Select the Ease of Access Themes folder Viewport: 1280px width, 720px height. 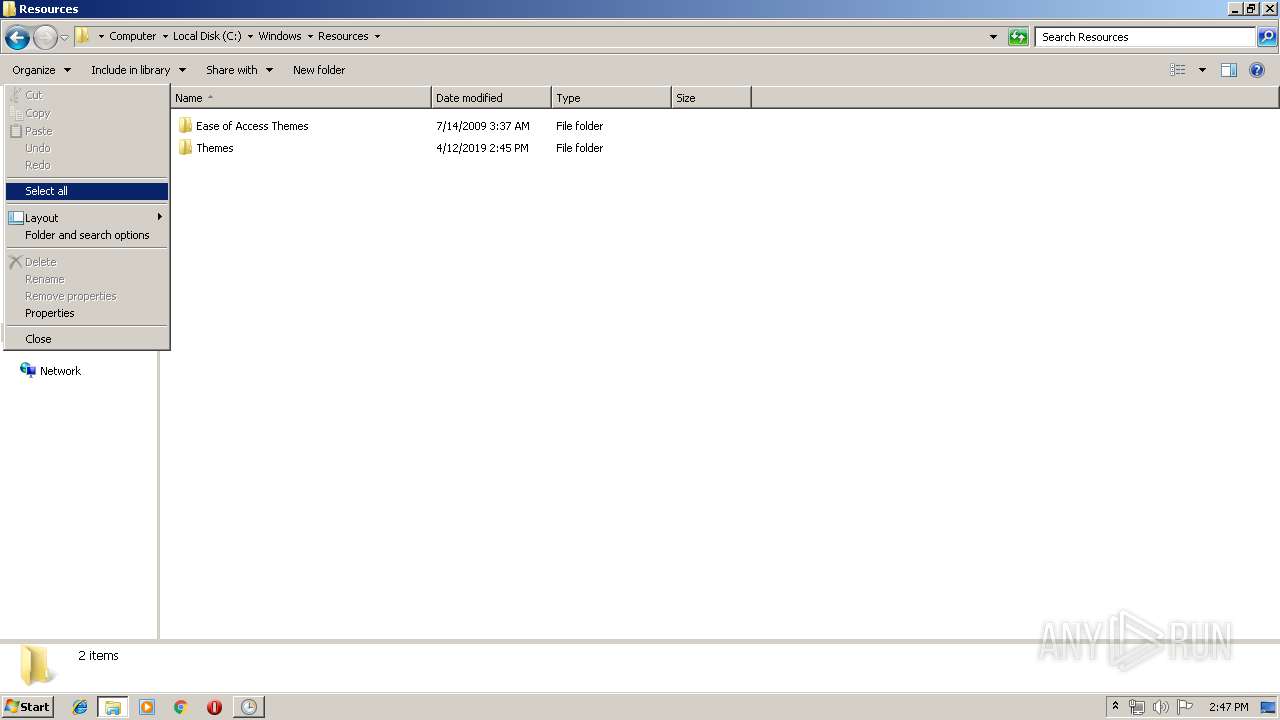click(252, 126)
